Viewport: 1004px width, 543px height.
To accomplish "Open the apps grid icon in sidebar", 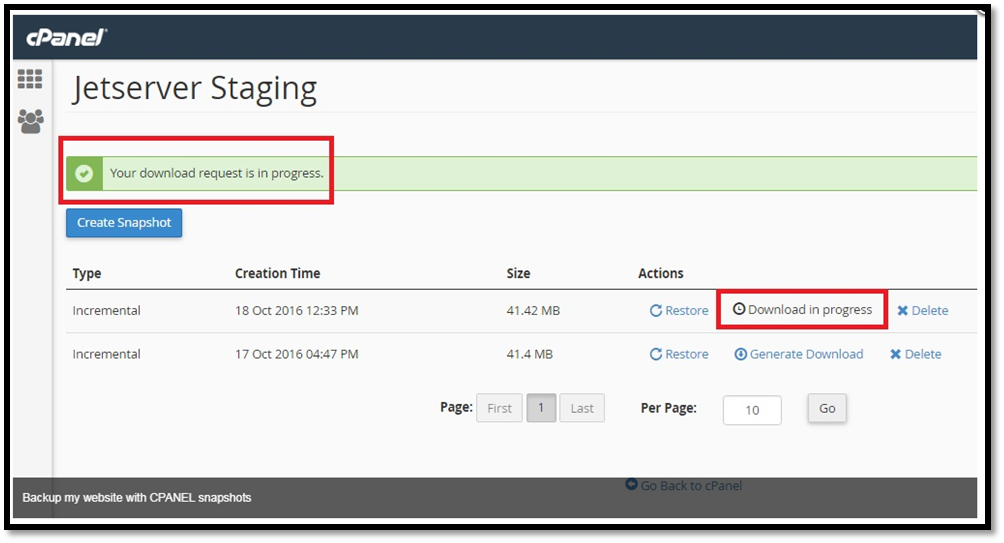I will [x=30, y=79].
